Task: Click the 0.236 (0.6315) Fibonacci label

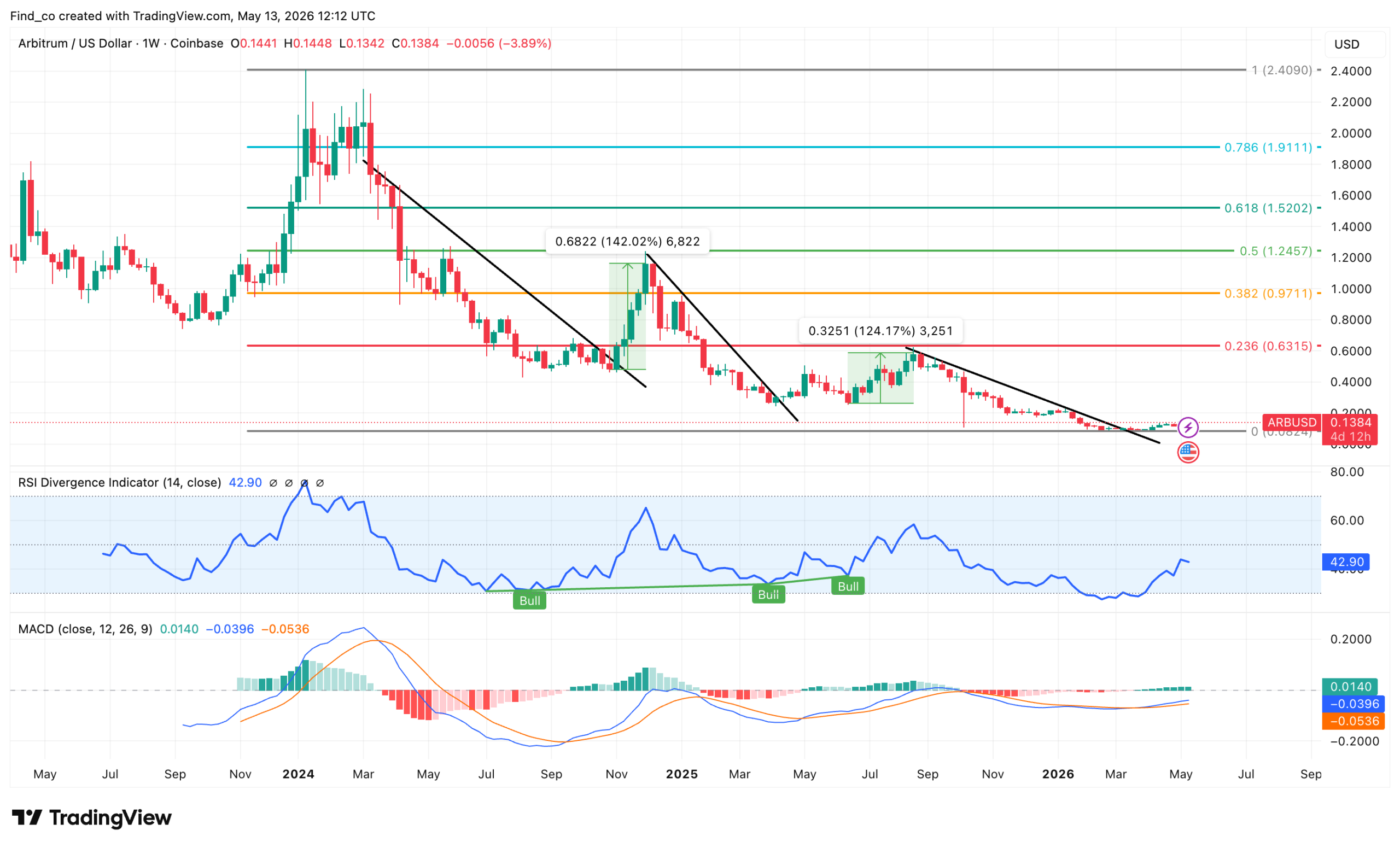Action: [1268, 346]
